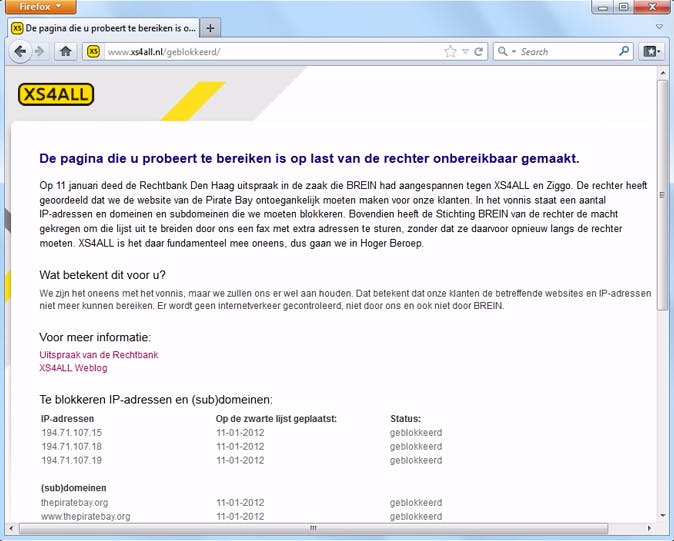The width and height of the screenshot is (674, 541).
Task: Click the 'Wat betekent dit voor u?' heading
Action: point(103,275)
